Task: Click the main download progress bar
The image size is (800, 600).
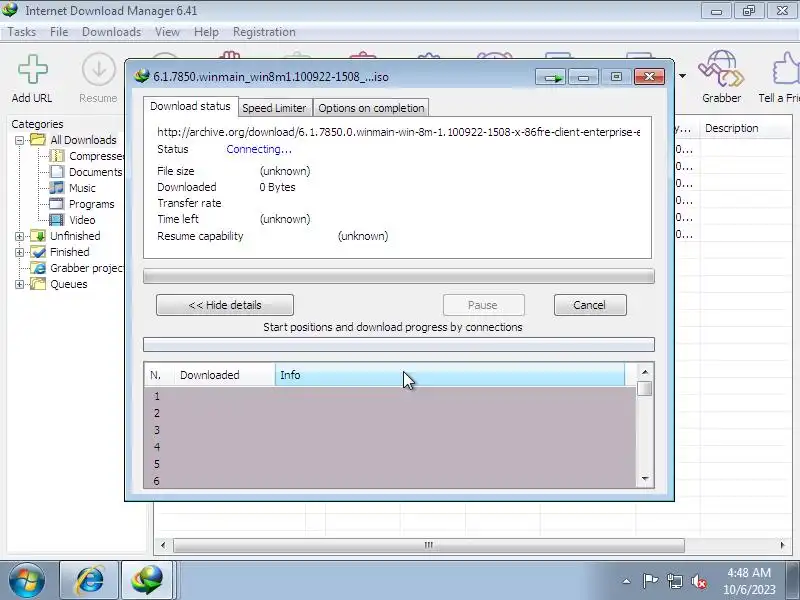Action: coord(398,277)
